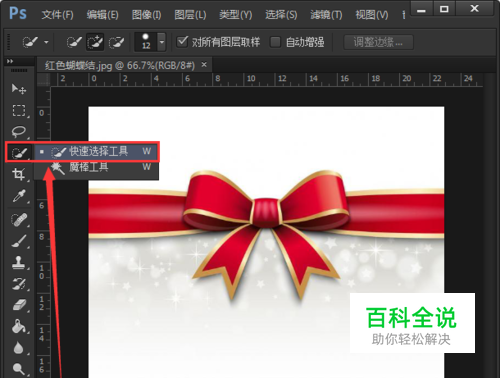Select the Rectangular Marquee tool

(19, 110)
